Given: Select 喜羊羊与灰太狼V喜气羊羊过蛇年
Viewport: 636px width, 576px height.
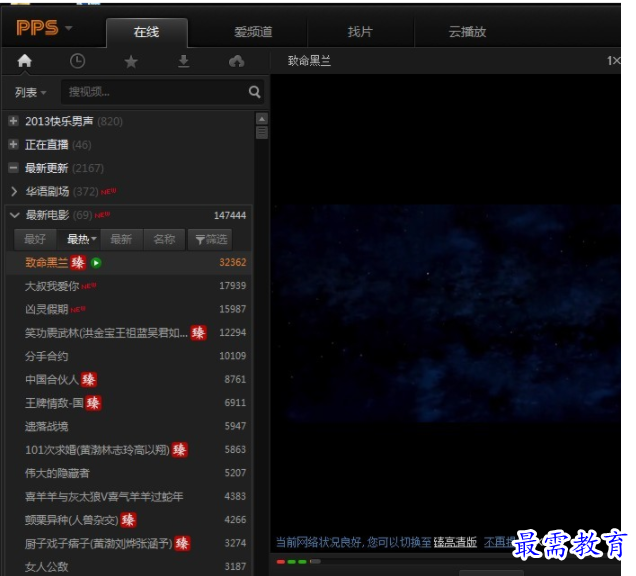Looking at the screenshot, I should pyautogui.click(x=104, y=496).
